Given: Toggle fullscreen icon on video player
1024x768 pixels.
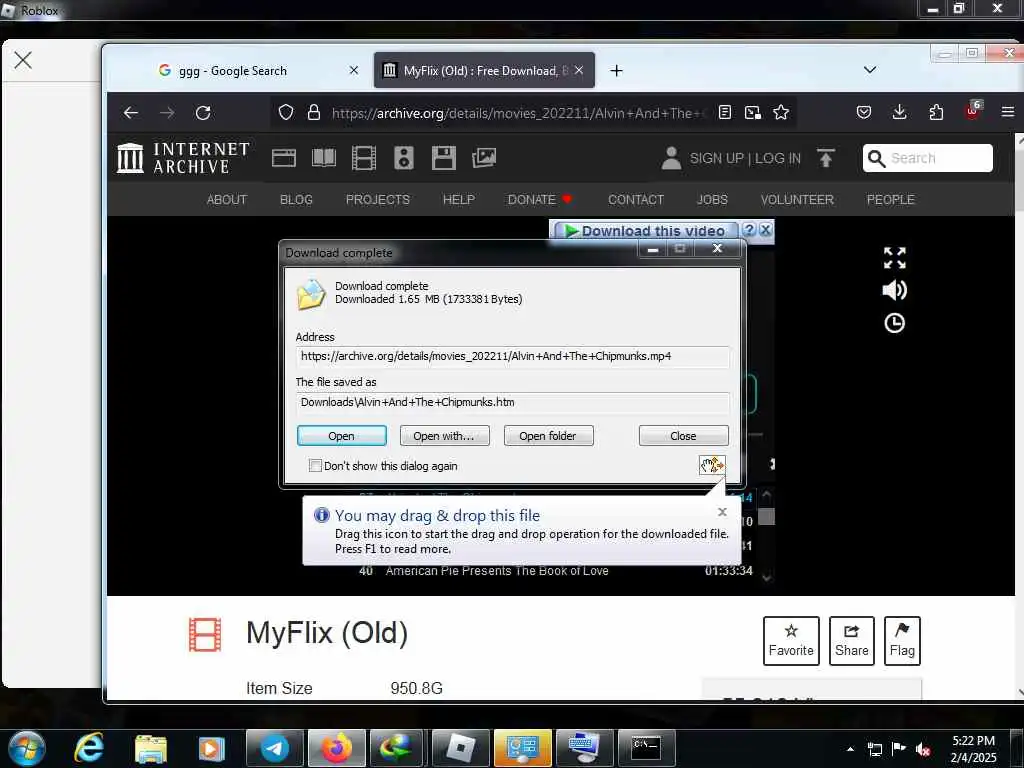Looking at the screenshot, I should 895,258.
